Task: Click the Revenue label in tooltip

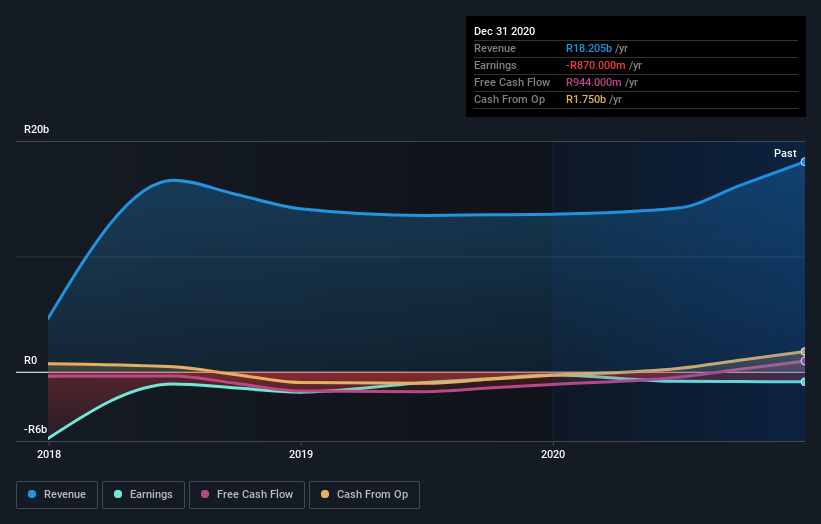Action: [495, 48]
